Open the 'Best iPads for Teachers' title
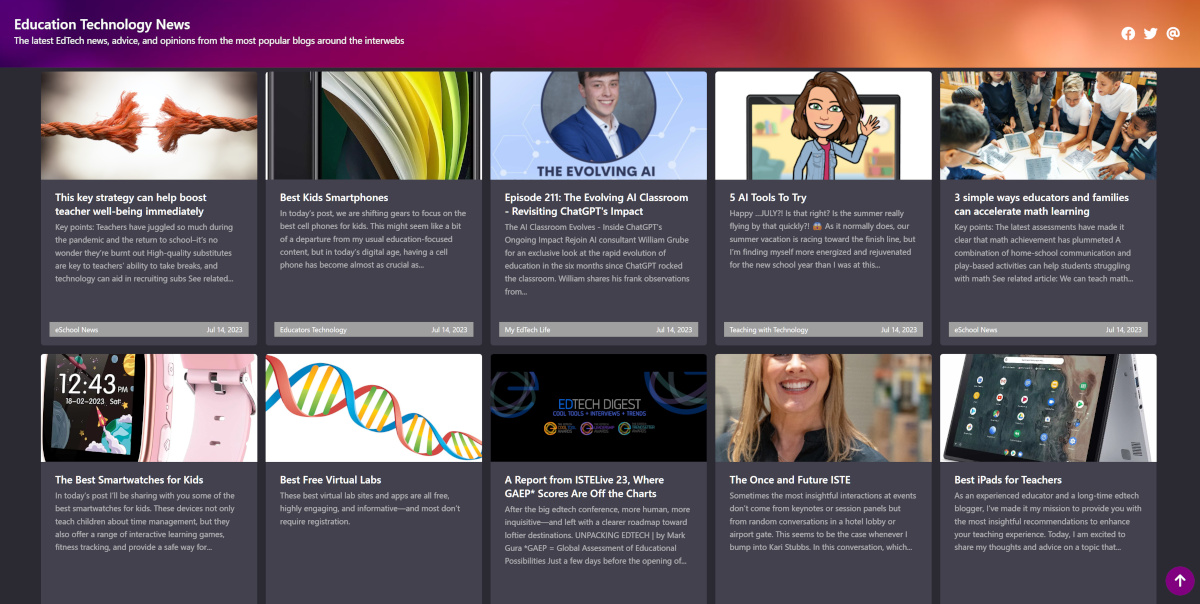This screenshot has height=604, width=1200. coord(1008,480)
